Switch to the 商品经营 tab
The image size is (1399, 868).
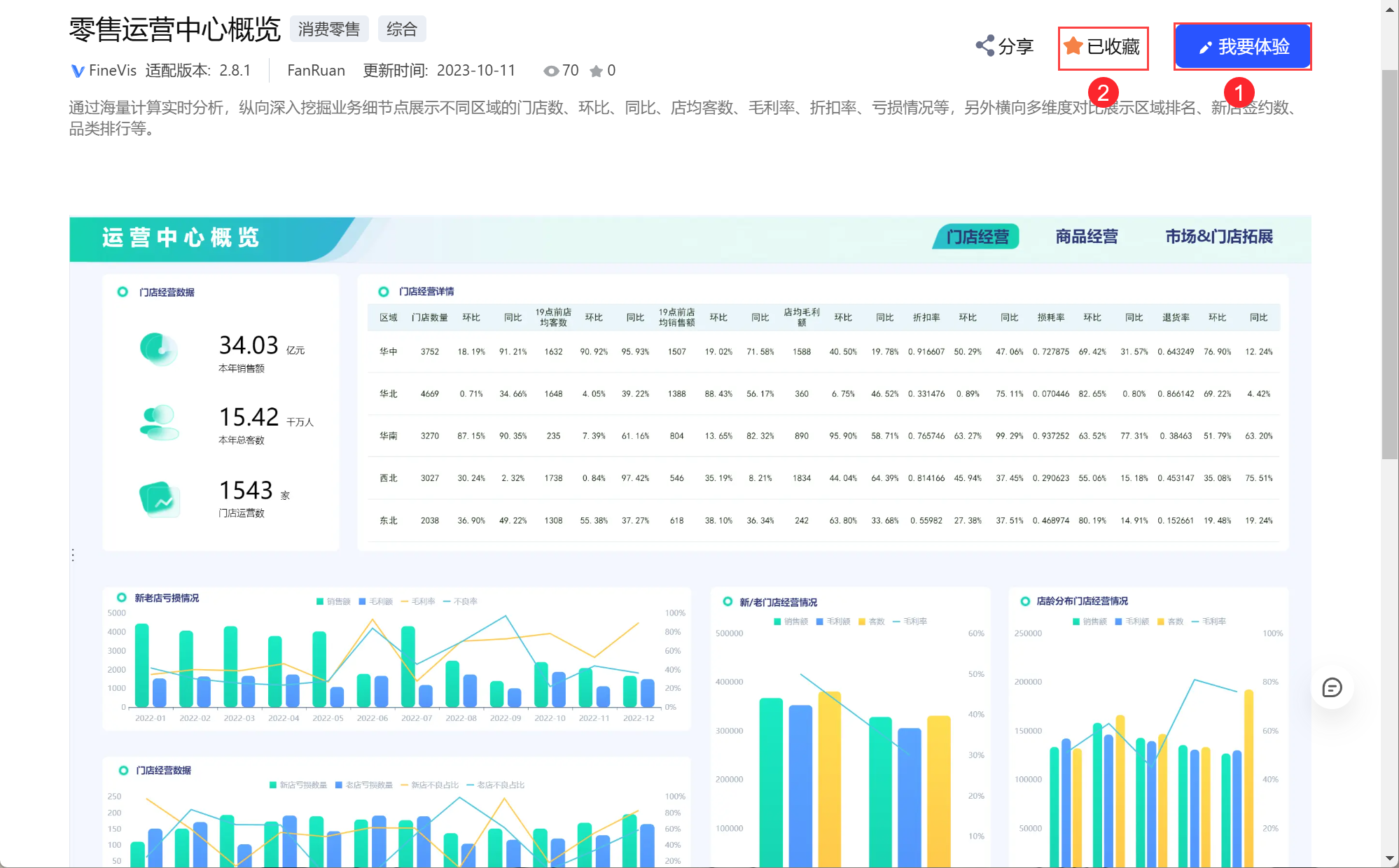1086,237
